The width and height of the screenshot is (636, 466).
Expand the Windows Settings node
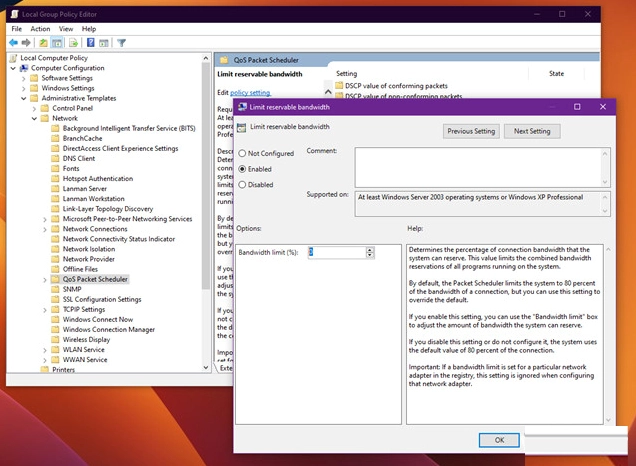[24, 88]
